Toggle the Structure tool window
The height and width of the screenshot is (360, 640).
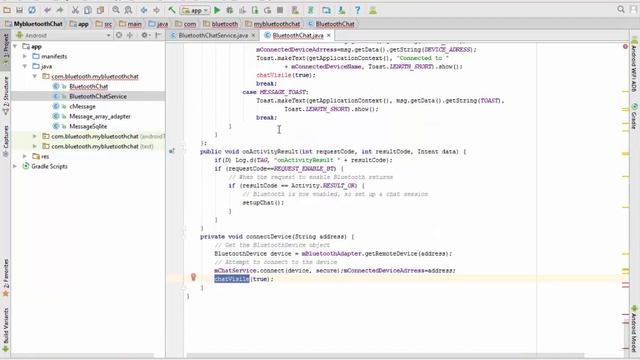click(6, 95)
